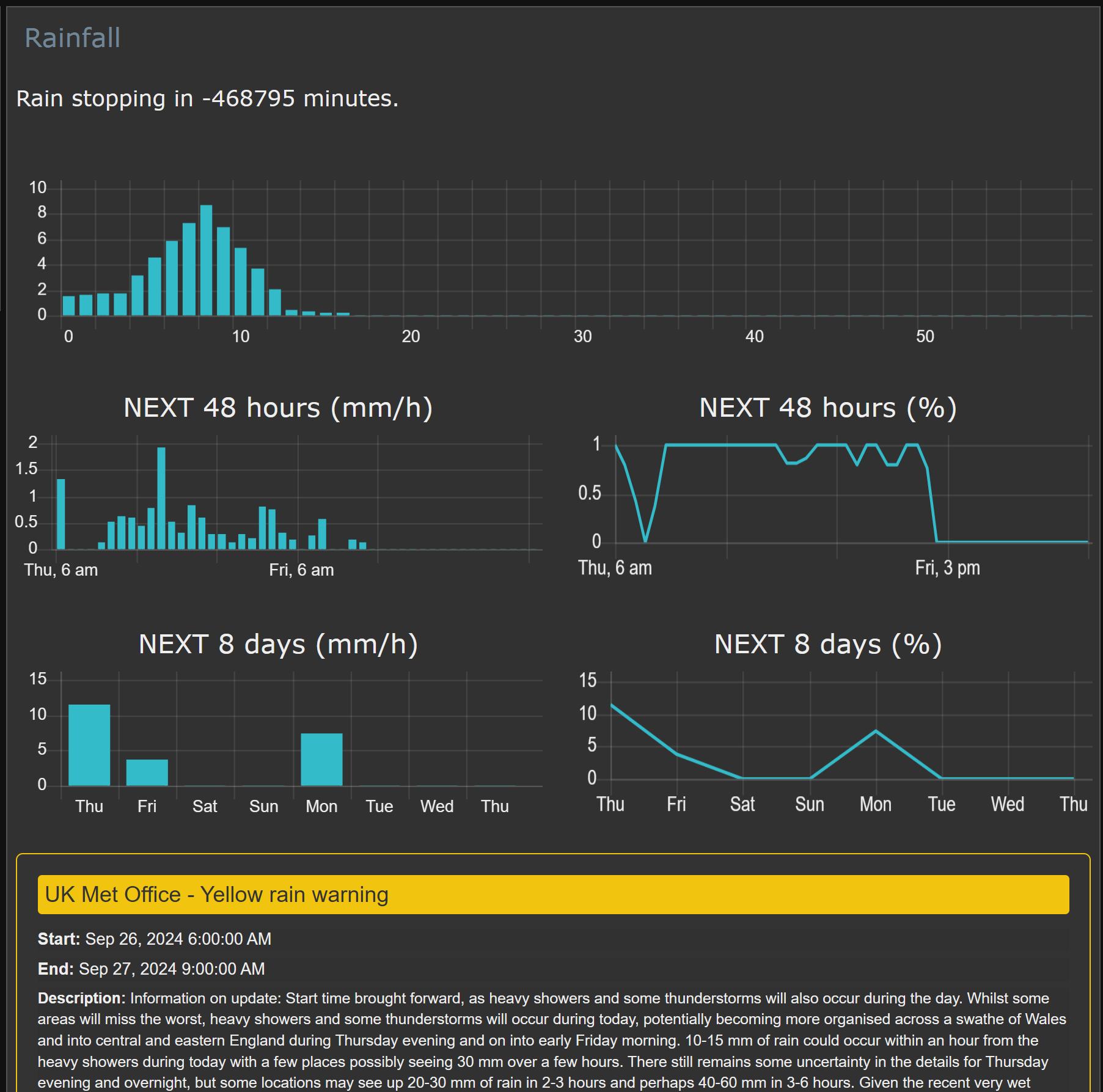Click the warning 'End:' label

56,969
